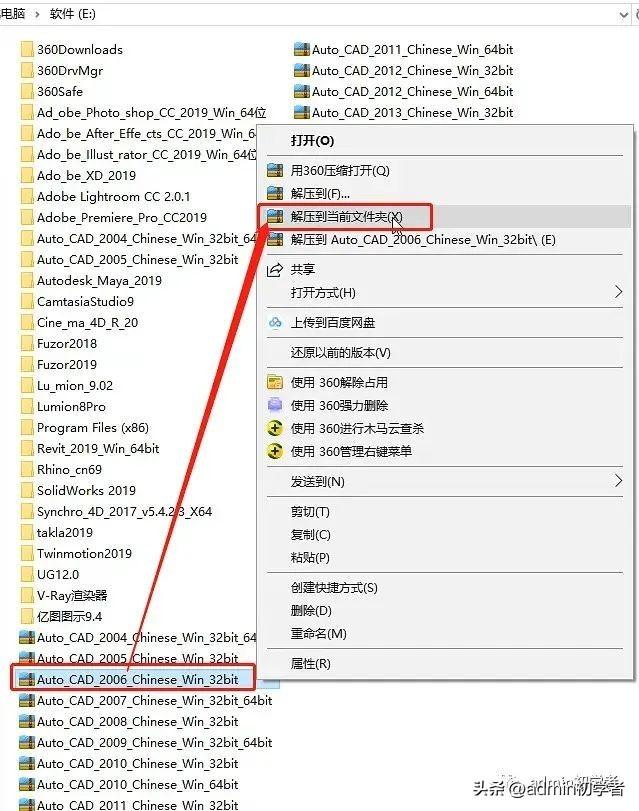This screenshot has height=811, width=639.
Task: Click the 360Downloads folder icon
Action: point(27,50)
